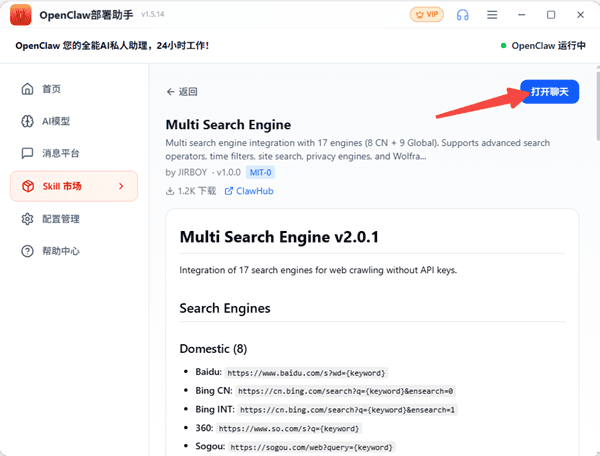The height and width of the screenshot is (456, 600).
Task: Click the author text by JIRBOY
Action: coord(186,173)
